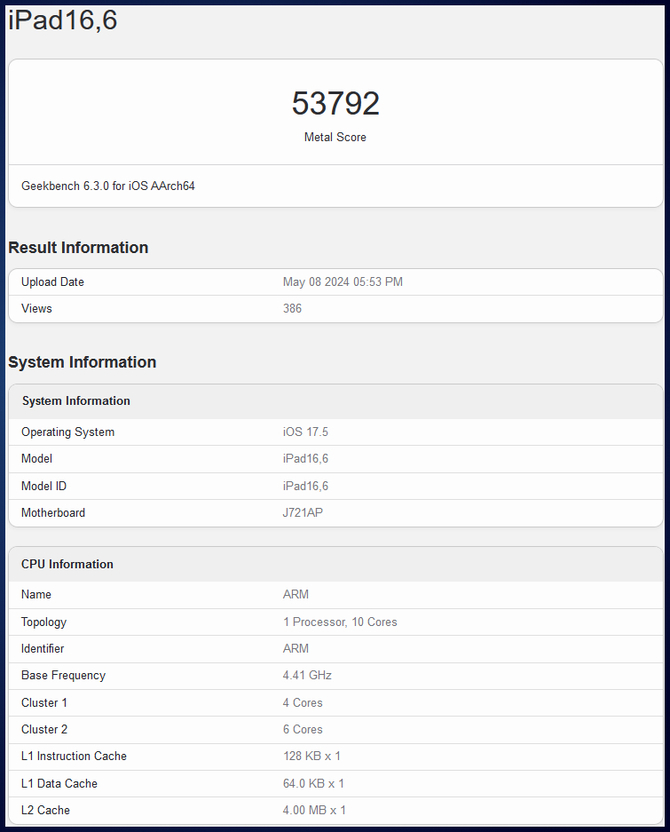670x832 pixels.
Task: Click the Metal Score label
Action: pos(335,137)
